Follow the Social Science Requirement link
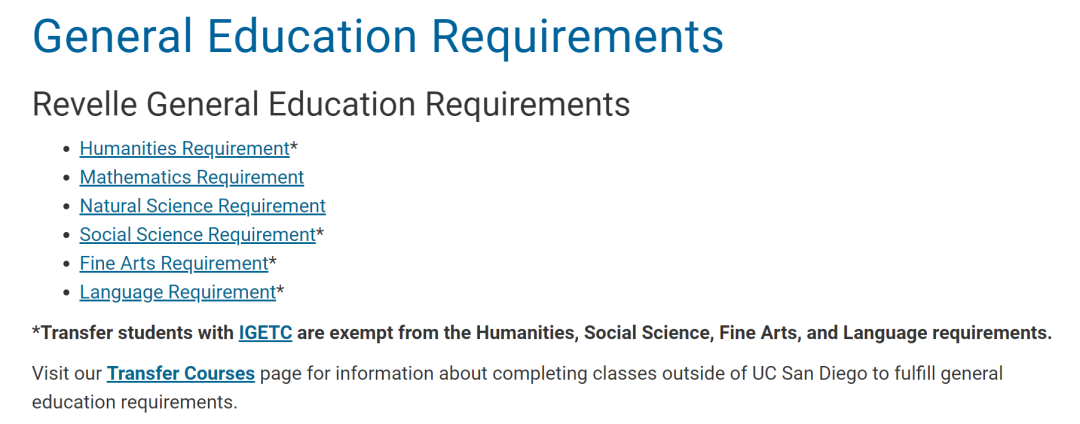Image resolution: width=1080 pixels, height=424 pixels. 198,235
